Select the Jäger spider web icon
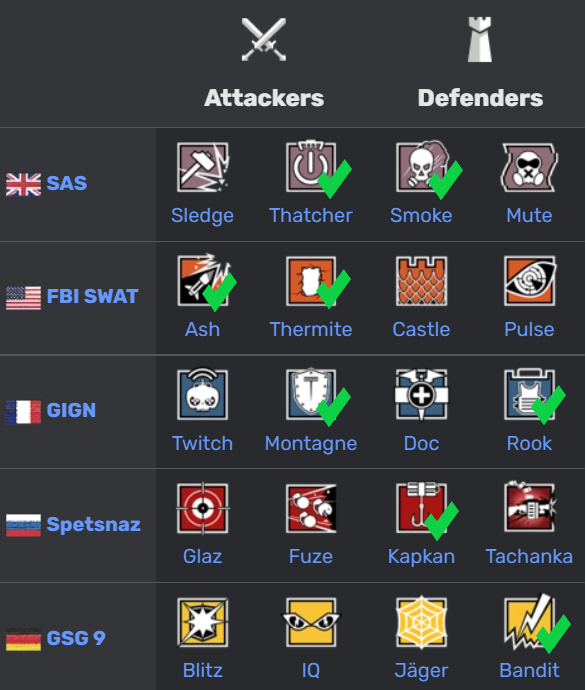The image size is (587, 690). click(422, 622)
